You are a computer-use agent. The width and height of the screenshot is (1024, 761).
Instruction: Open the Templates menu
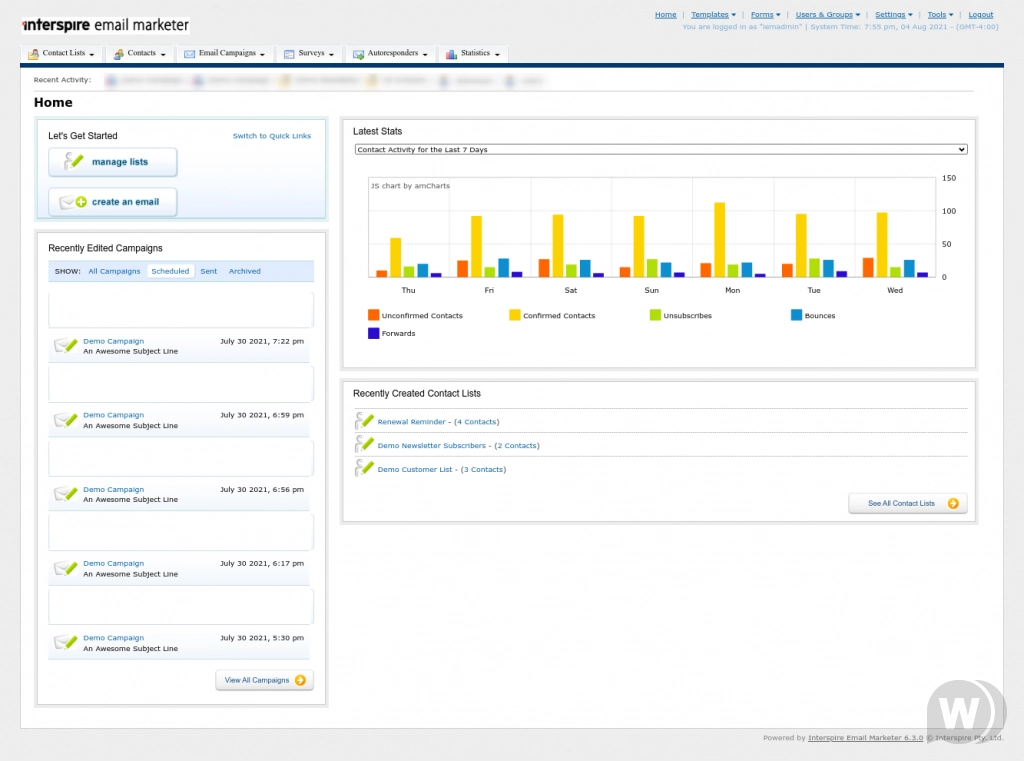click(x=711, y=14)
